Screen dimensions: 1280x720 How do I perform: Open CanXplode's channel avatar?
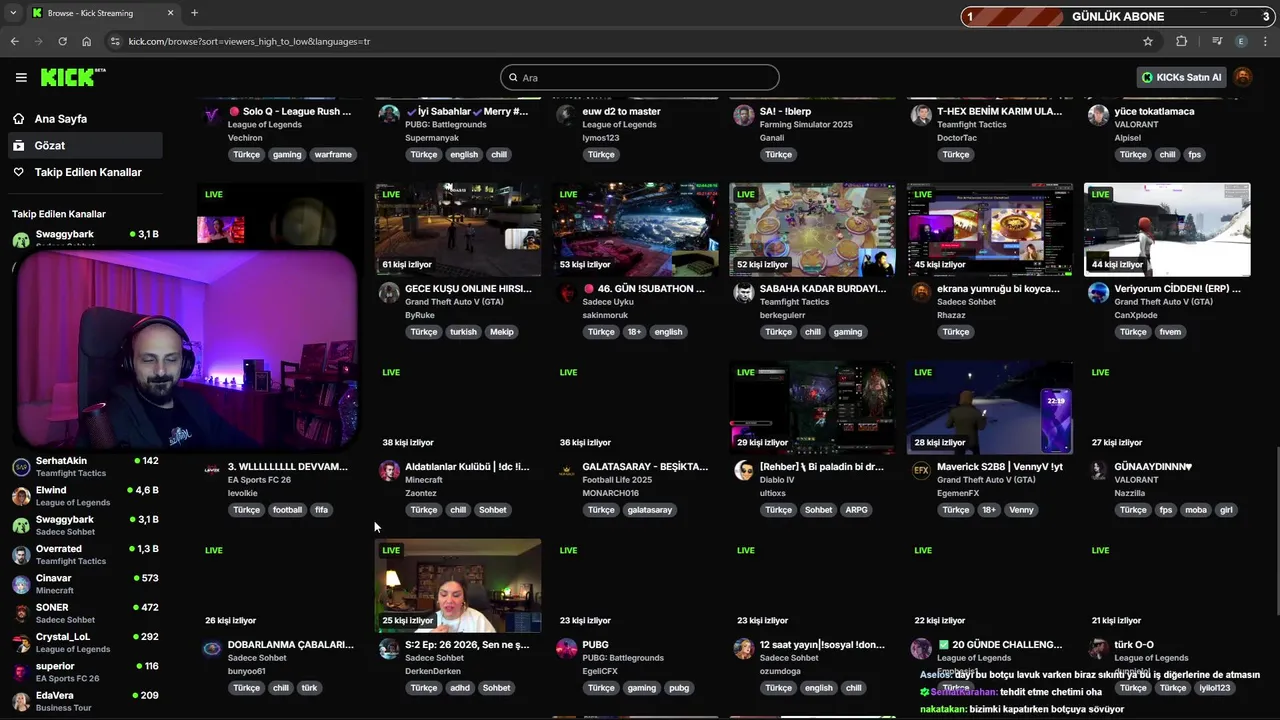tap(1098, 292)
